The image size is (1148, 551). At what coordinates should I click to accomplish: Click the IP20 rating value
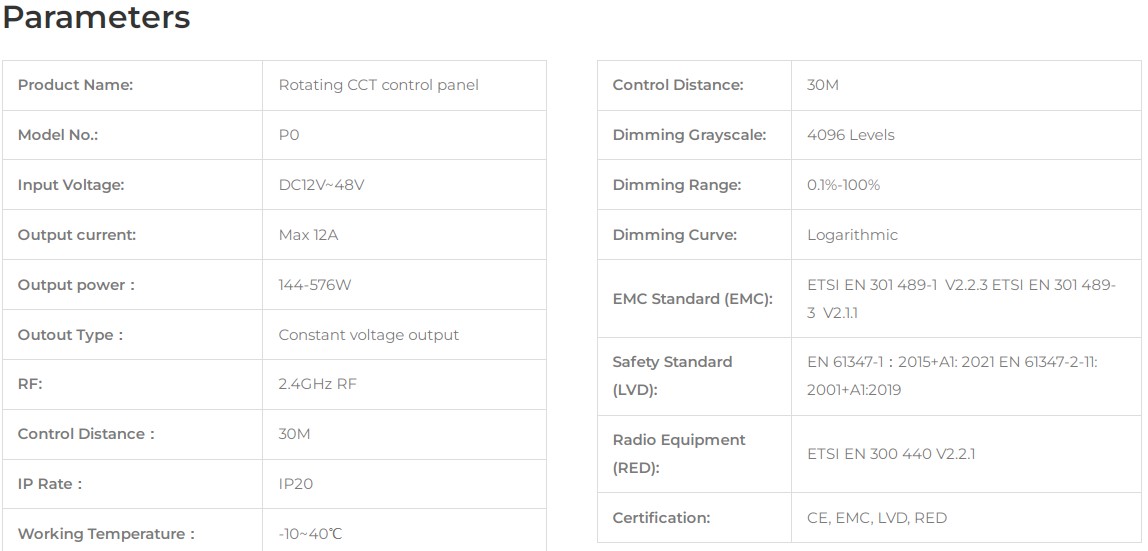coord(296,484)
